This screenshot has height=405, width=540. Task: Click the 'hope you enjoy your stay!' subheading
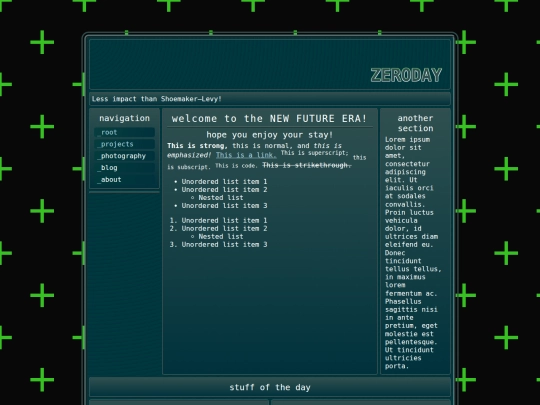coord(270,135)
